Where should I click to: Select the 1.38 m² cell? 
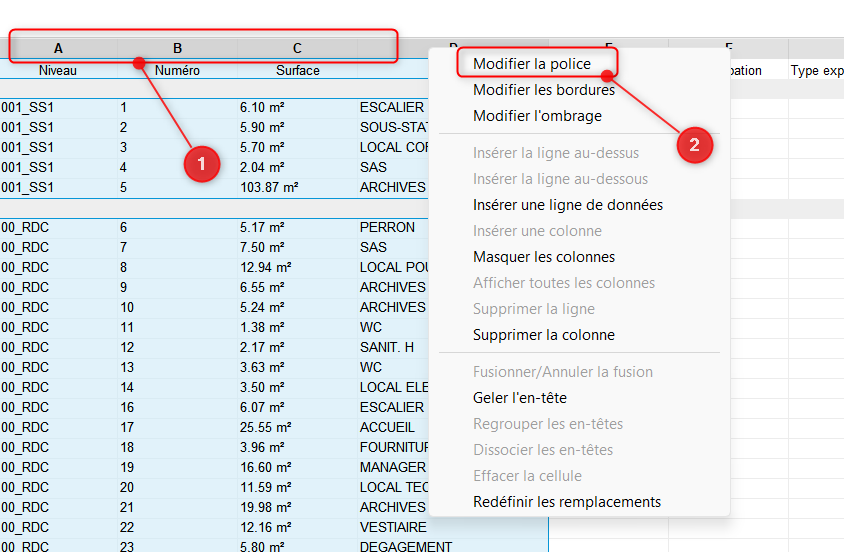[297, 327]
